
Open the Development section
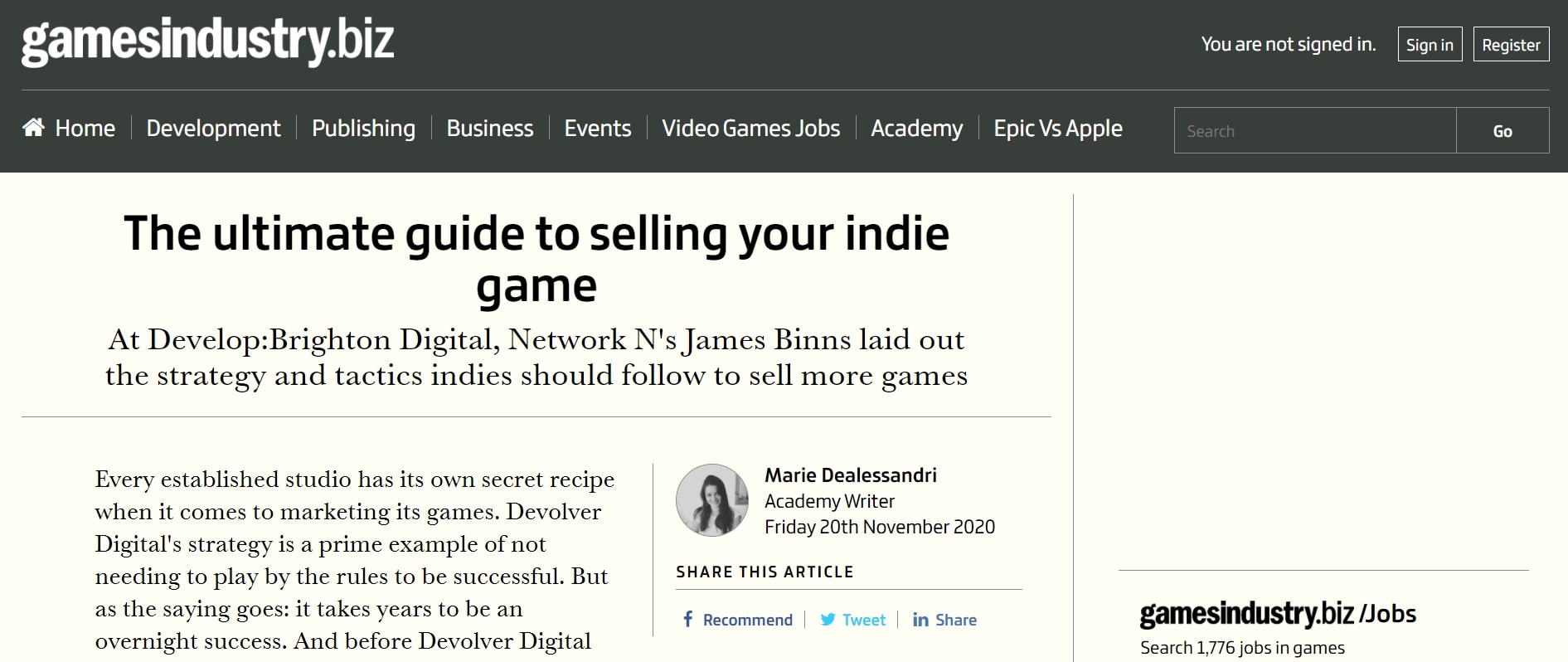(214, 129)
